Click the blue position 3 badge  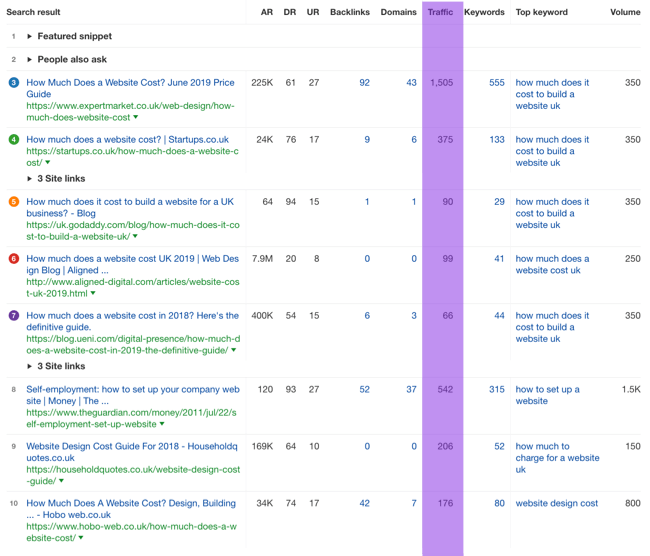point(13,83)
